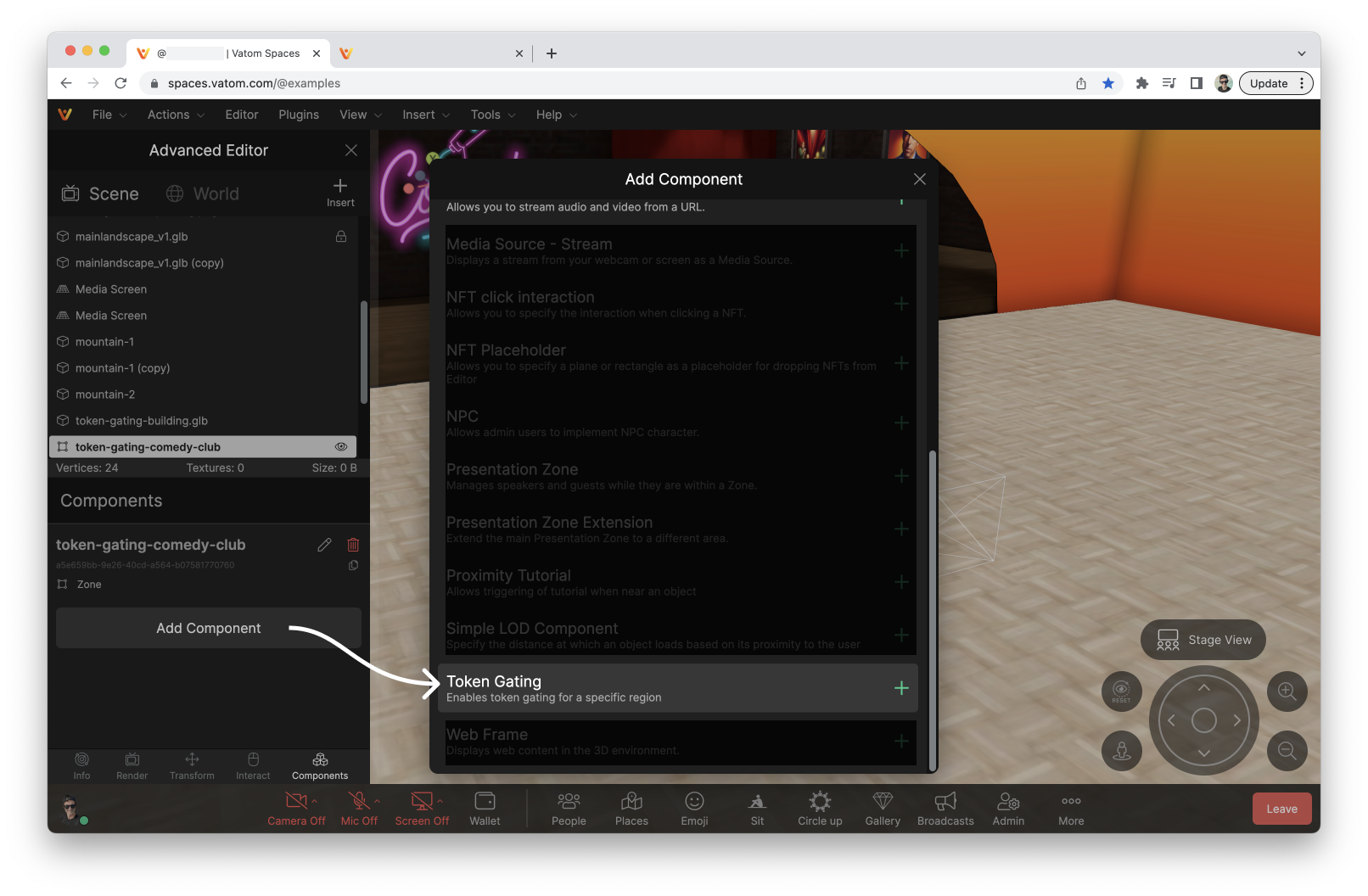Viewport: 1368px width, 896px height.
Task: Click the Vatom logo in the menu bar
Action: click(x=65, y=115)
